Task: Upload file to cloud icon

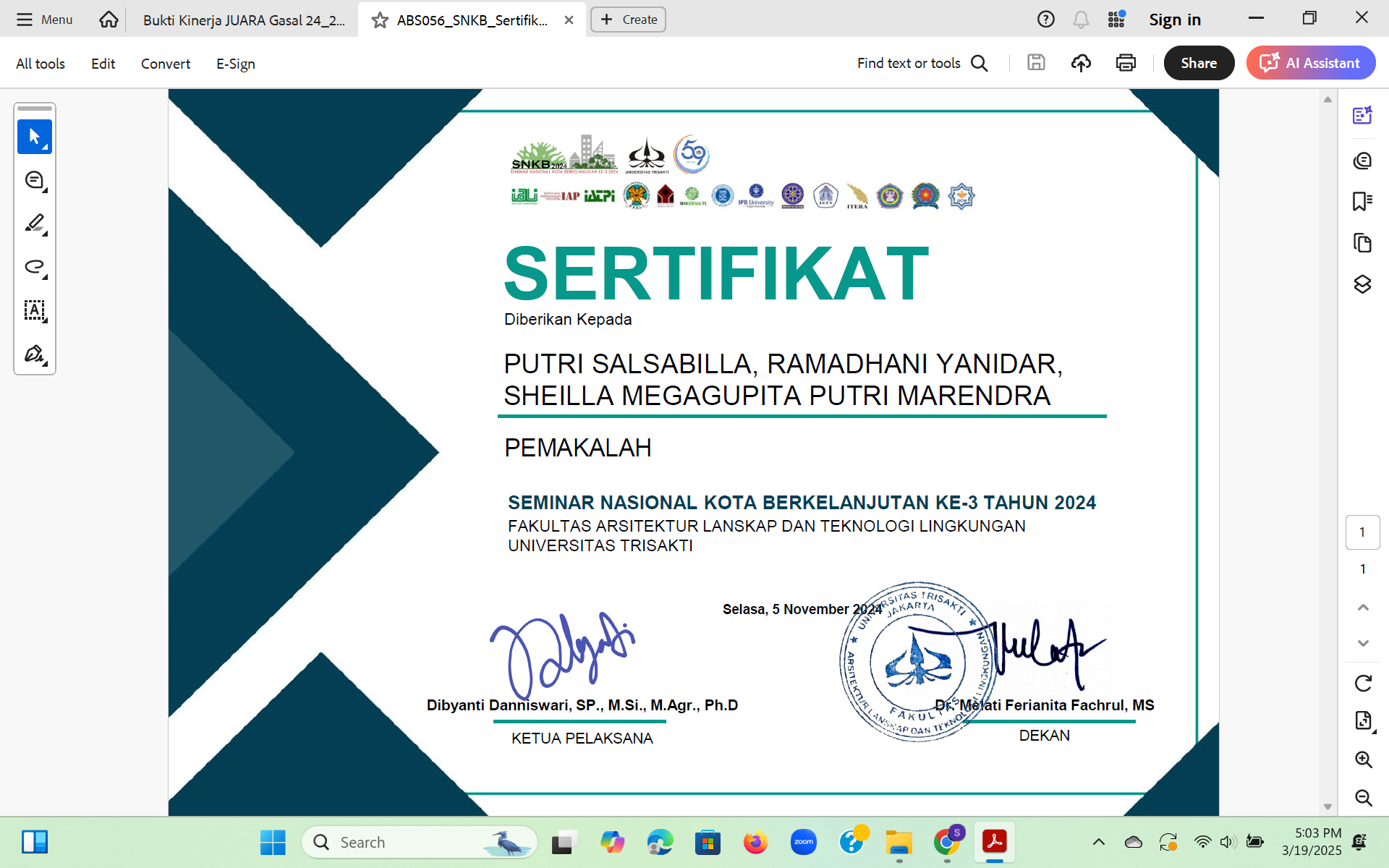Action: [1081, 63]
